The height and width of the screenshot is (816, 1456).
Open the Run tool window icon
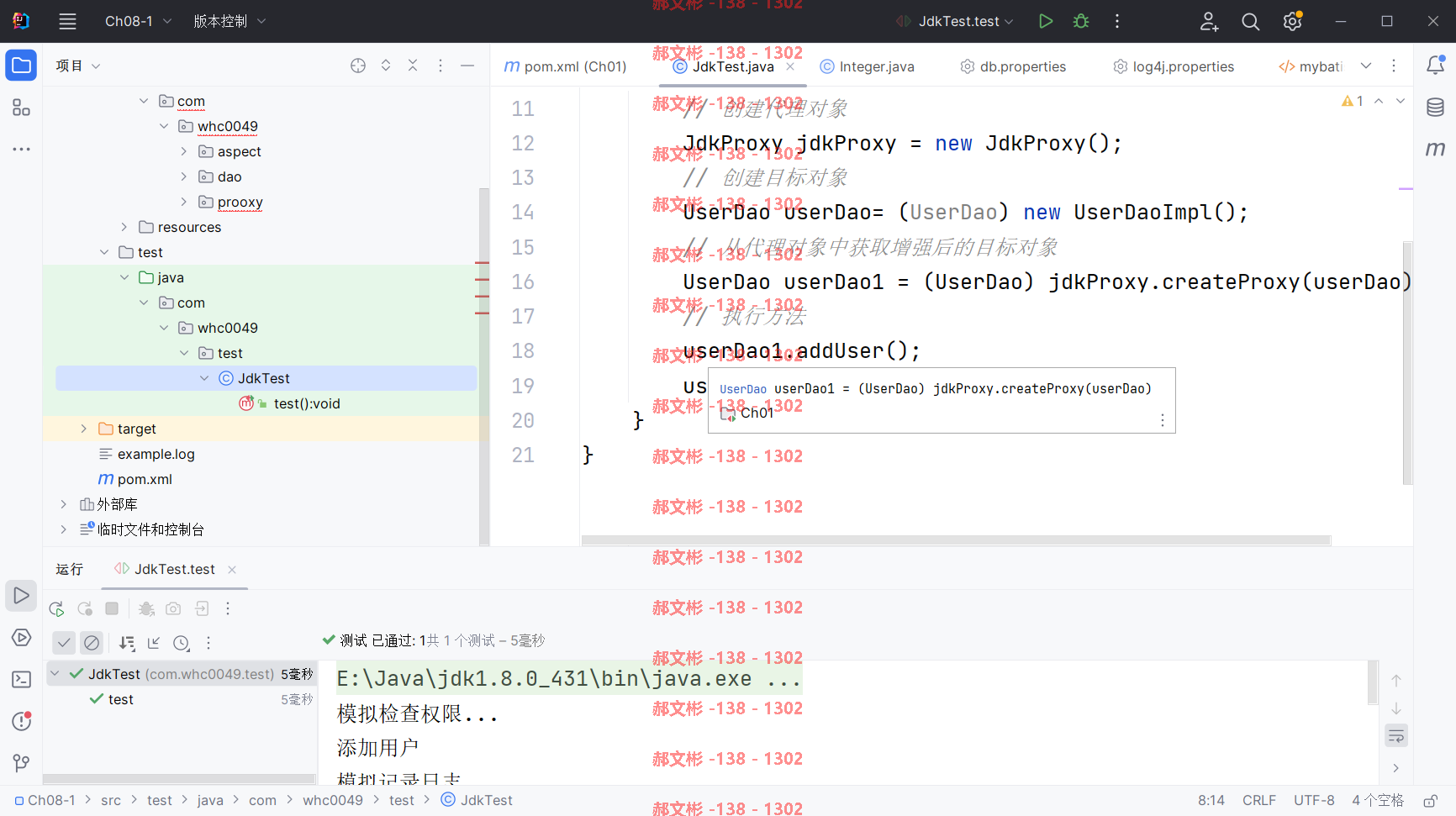click(21, 596)
